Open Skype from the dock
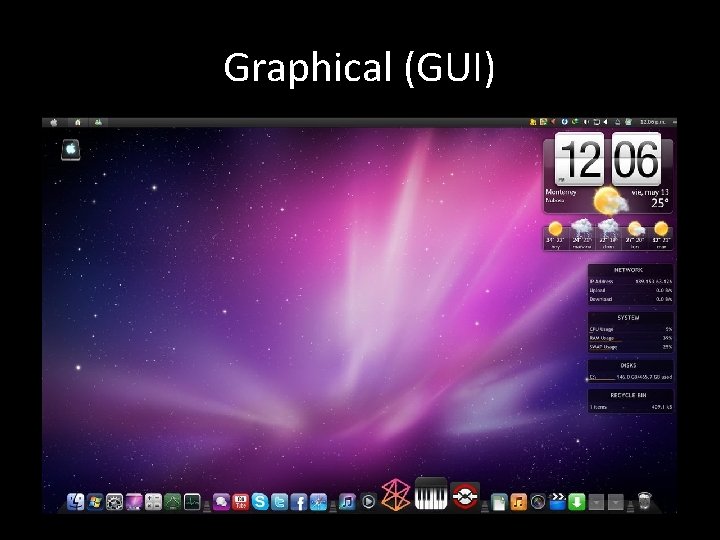 click(x=260, y=501)
